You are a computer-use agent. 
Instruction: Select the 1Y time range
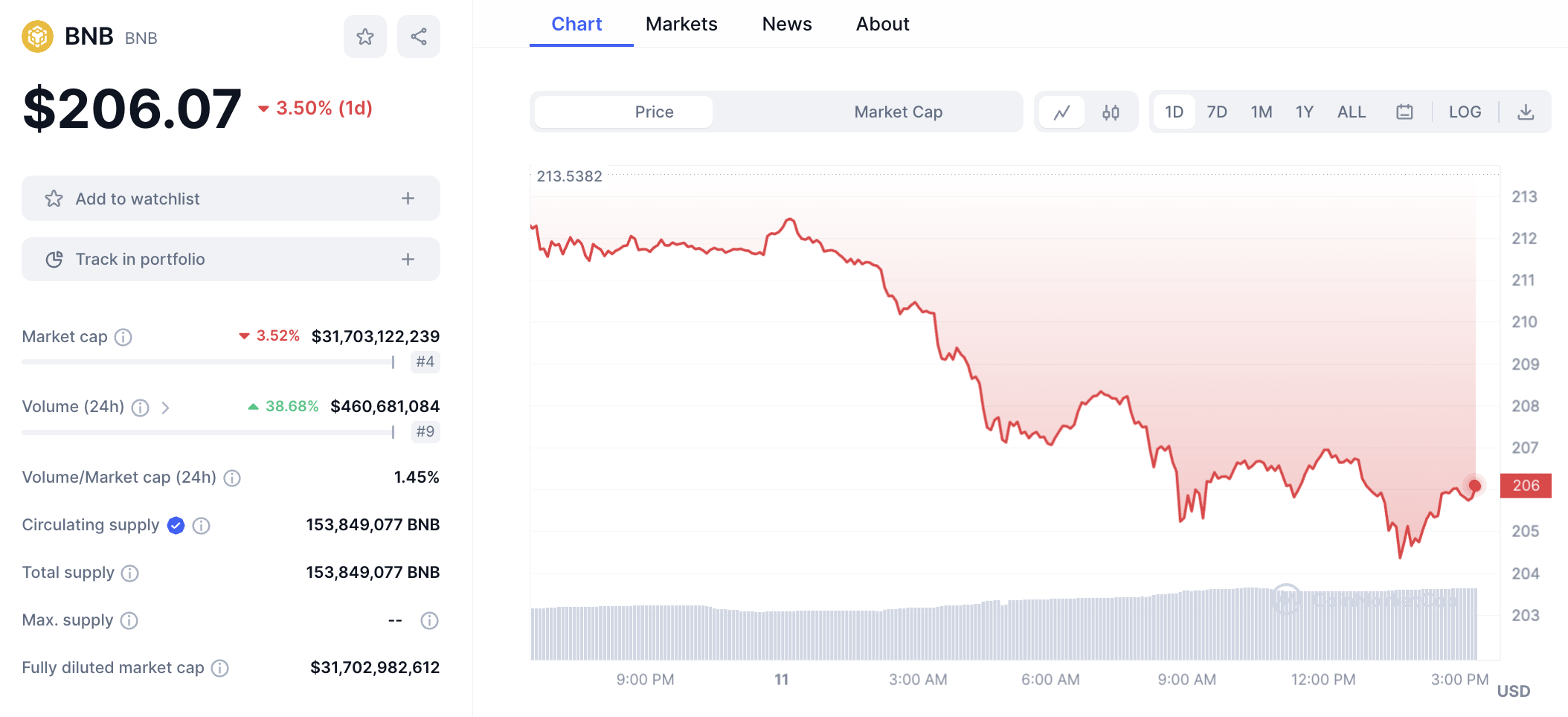1304,112
